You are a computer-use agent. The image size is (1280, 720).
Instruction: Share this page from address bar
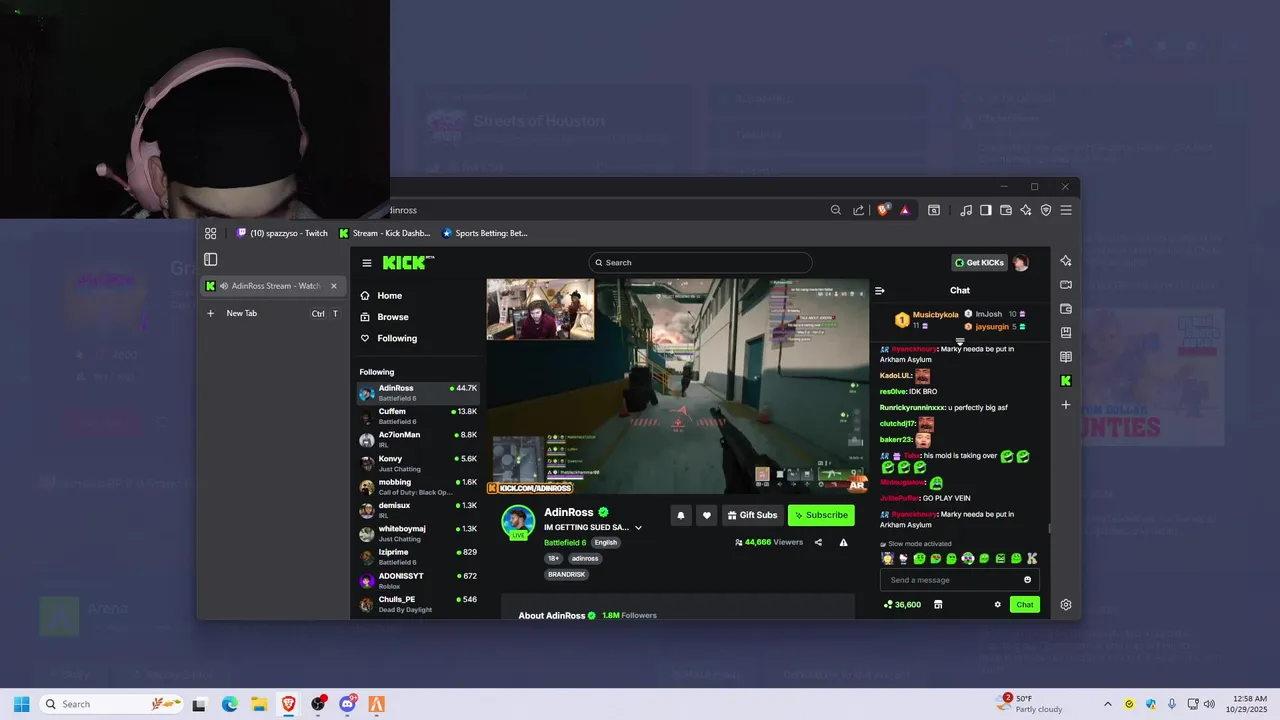(858, 210)
